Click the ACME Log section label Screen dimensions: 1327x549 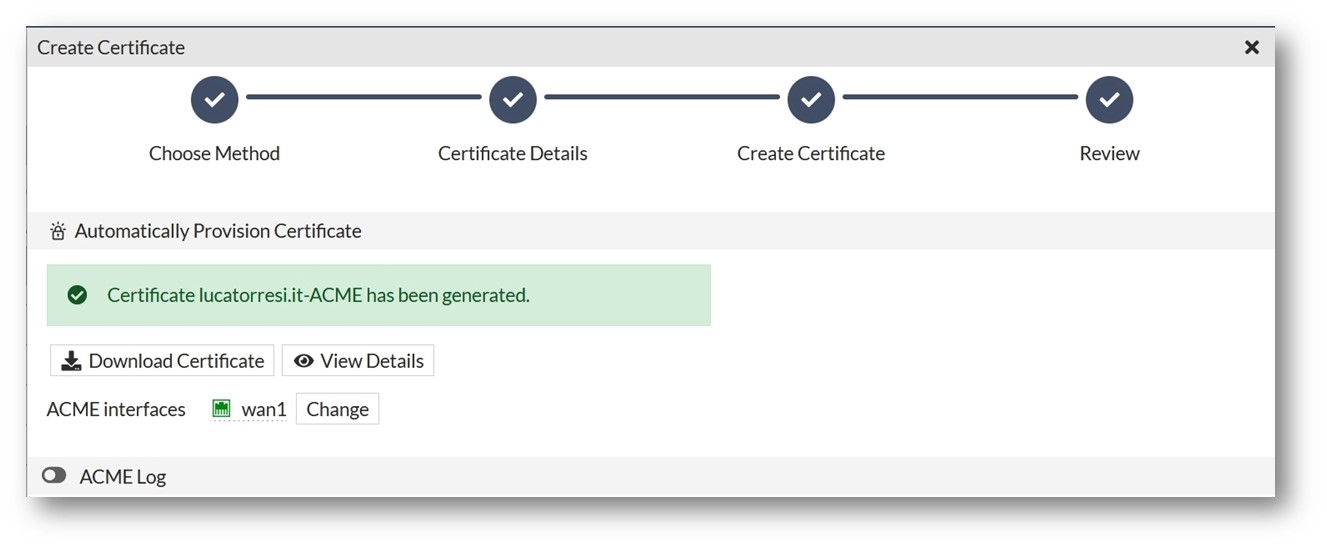[x=123, y=477]
